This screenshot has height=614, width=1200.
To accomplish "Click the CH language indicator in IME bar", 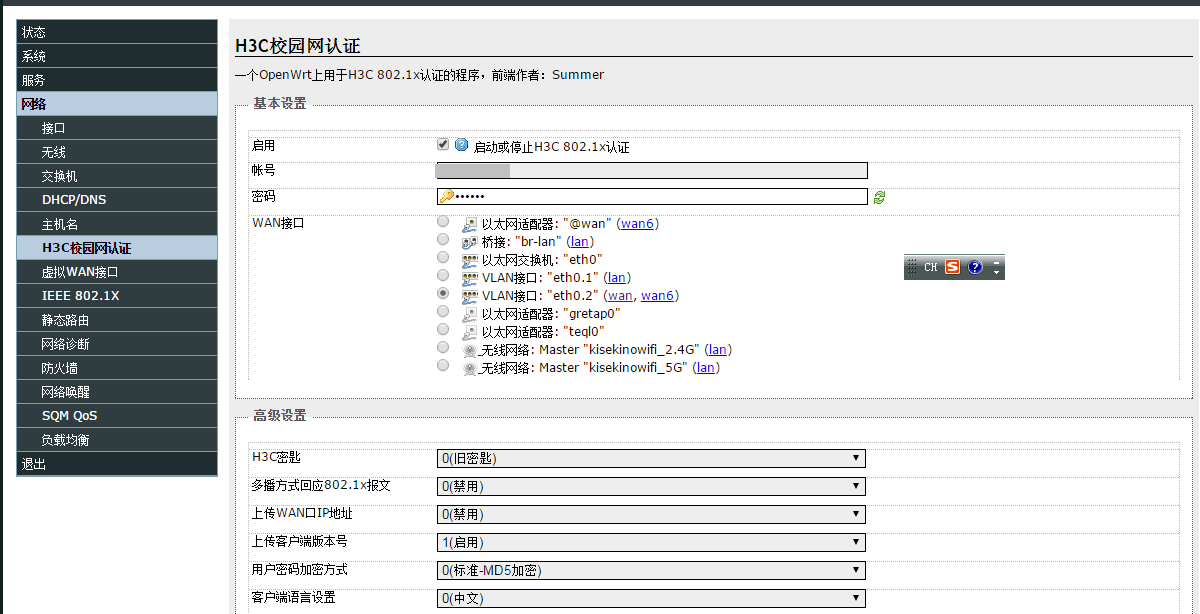I will point(930,267).
